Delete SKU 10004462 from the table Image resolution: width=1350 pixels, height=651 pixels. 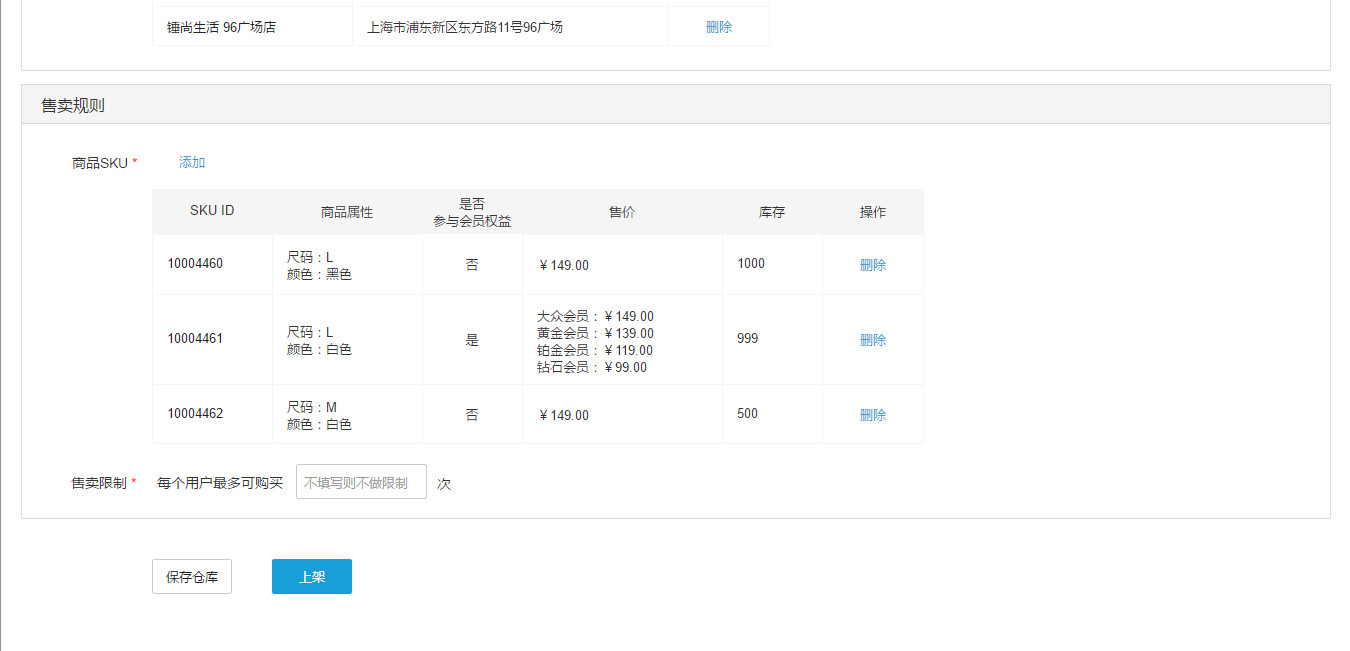coord(873,414)
